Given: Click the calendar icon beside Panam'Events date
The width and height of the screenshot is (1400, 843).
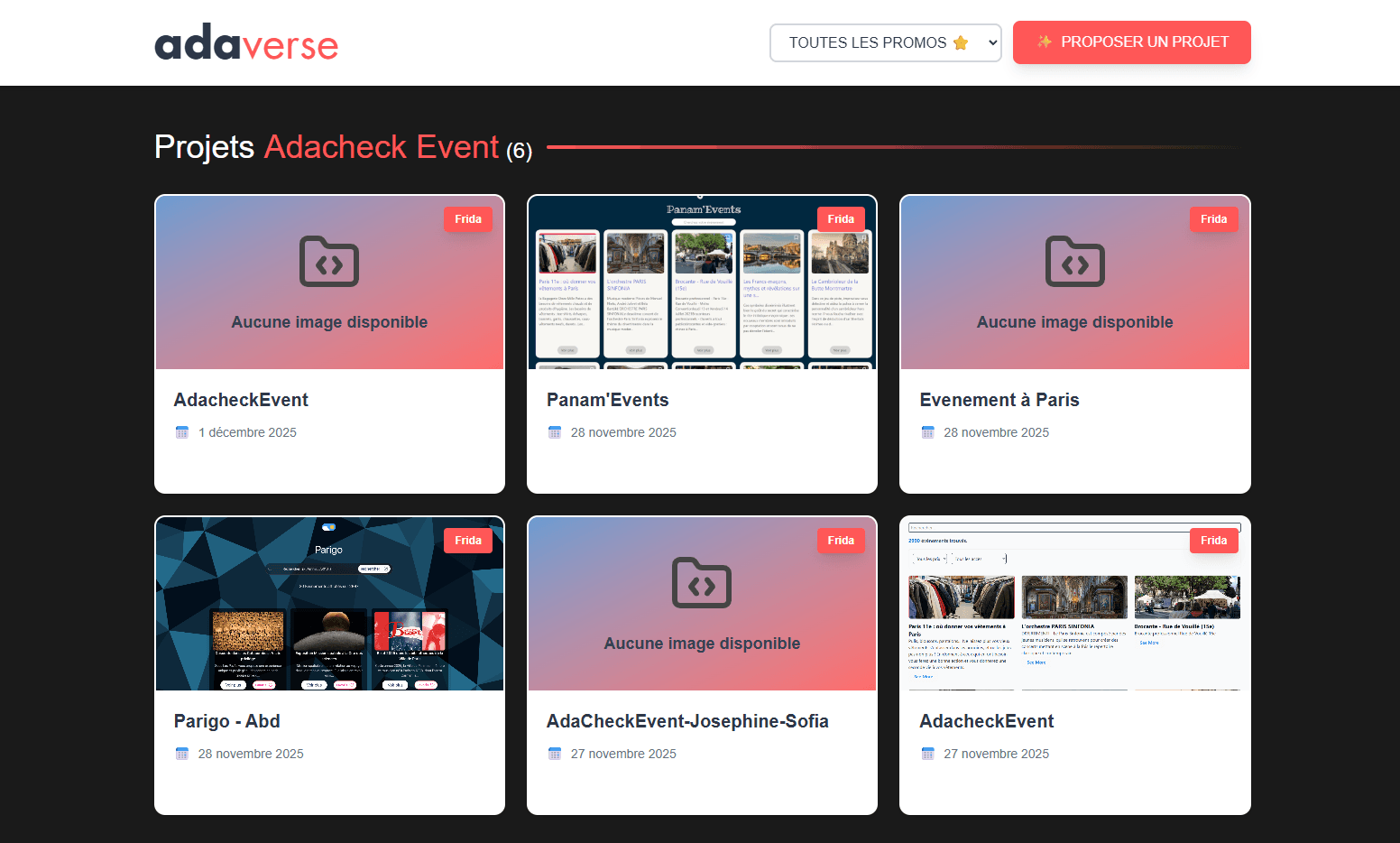Looking at the screenshot, I should 555,432.
